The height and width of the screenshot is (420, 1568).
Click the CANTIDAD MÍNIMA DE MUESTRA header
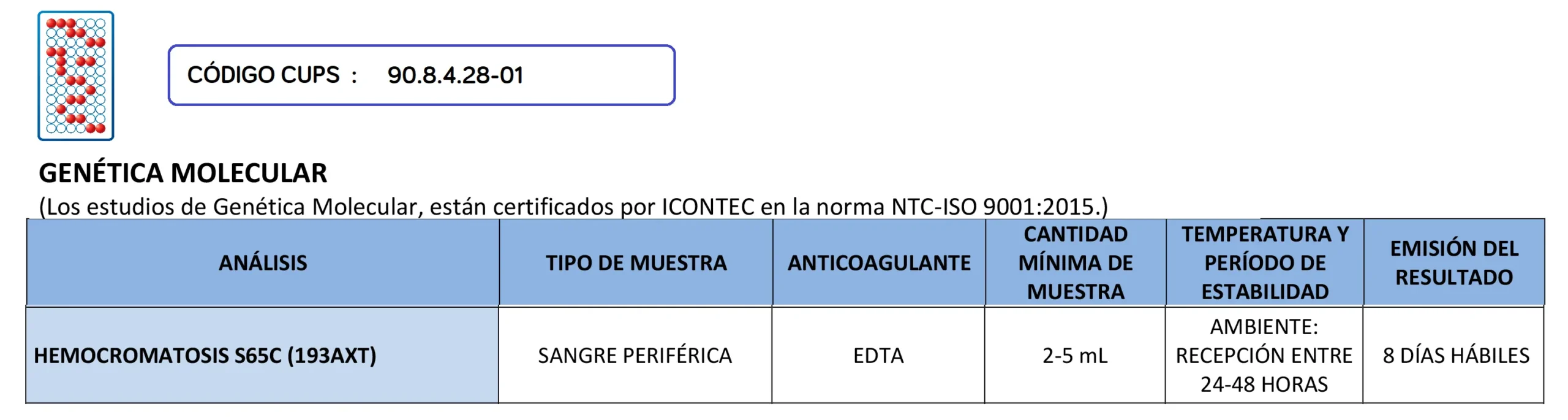(1076, 263)
